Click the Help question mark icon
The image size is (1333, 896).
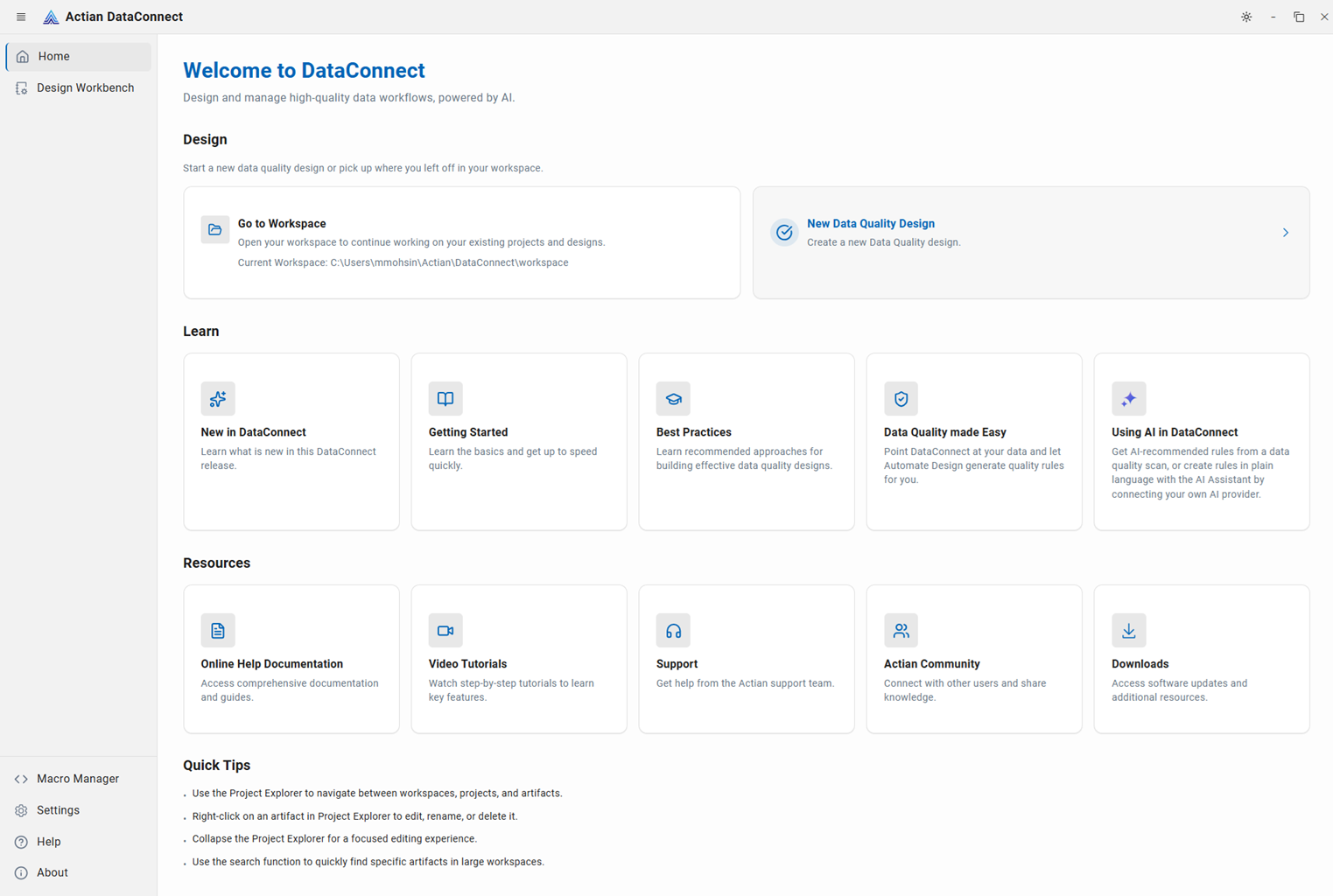point(21,842)
